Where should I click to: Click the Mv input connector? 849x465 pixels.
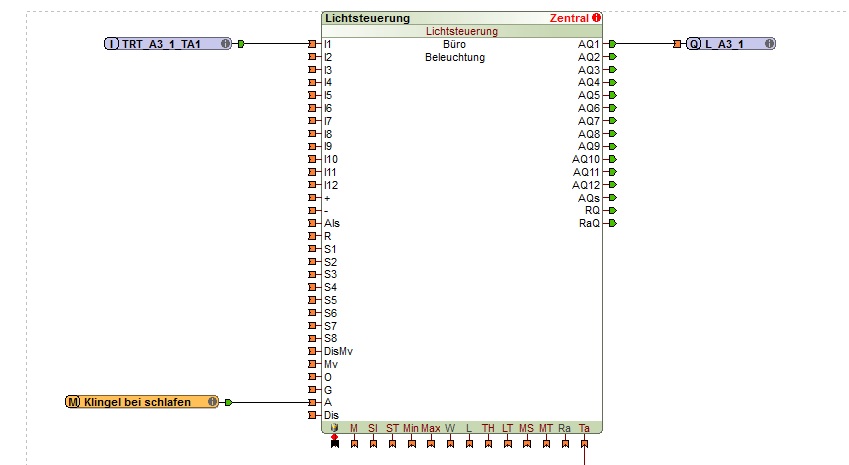coord(312,364)
